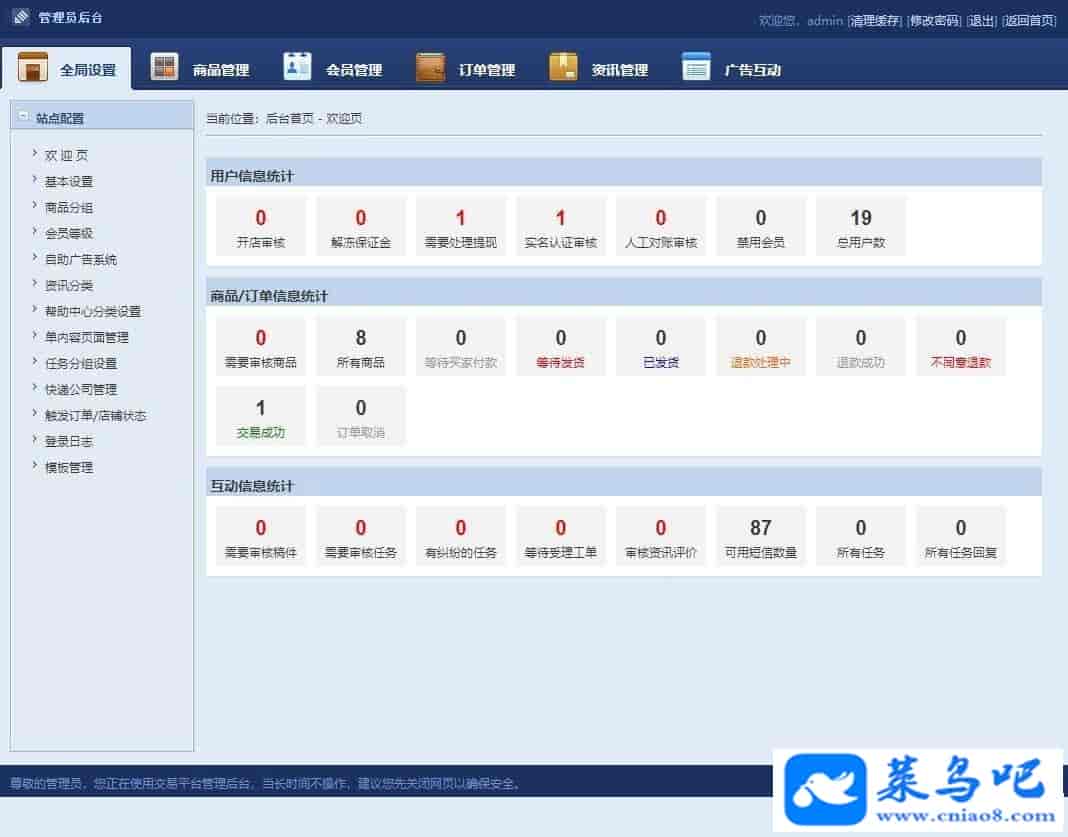The image size is (1068, 837).
Task: Click the 退出 logout link
Action: click(x=981, y=21)
